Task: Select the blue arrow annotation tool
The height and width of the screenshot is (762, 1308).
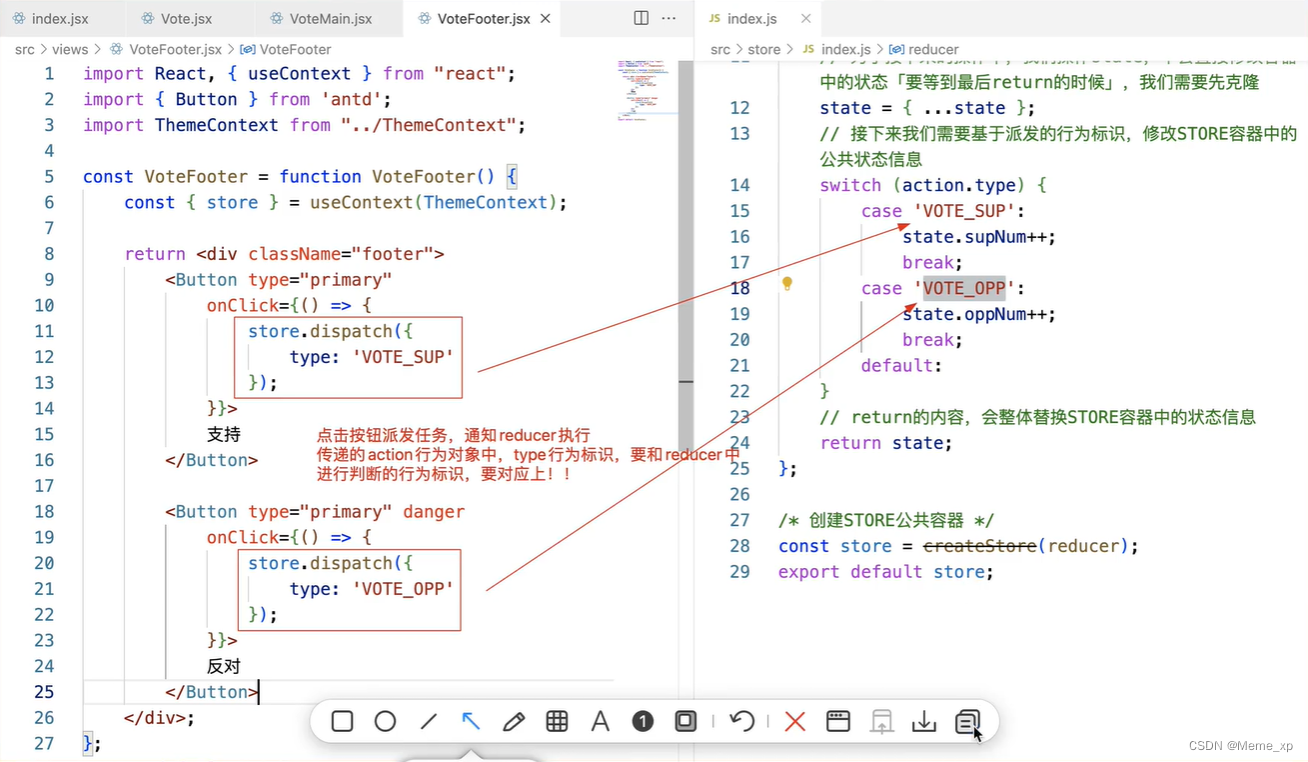Action: click(x=471, y=721)
